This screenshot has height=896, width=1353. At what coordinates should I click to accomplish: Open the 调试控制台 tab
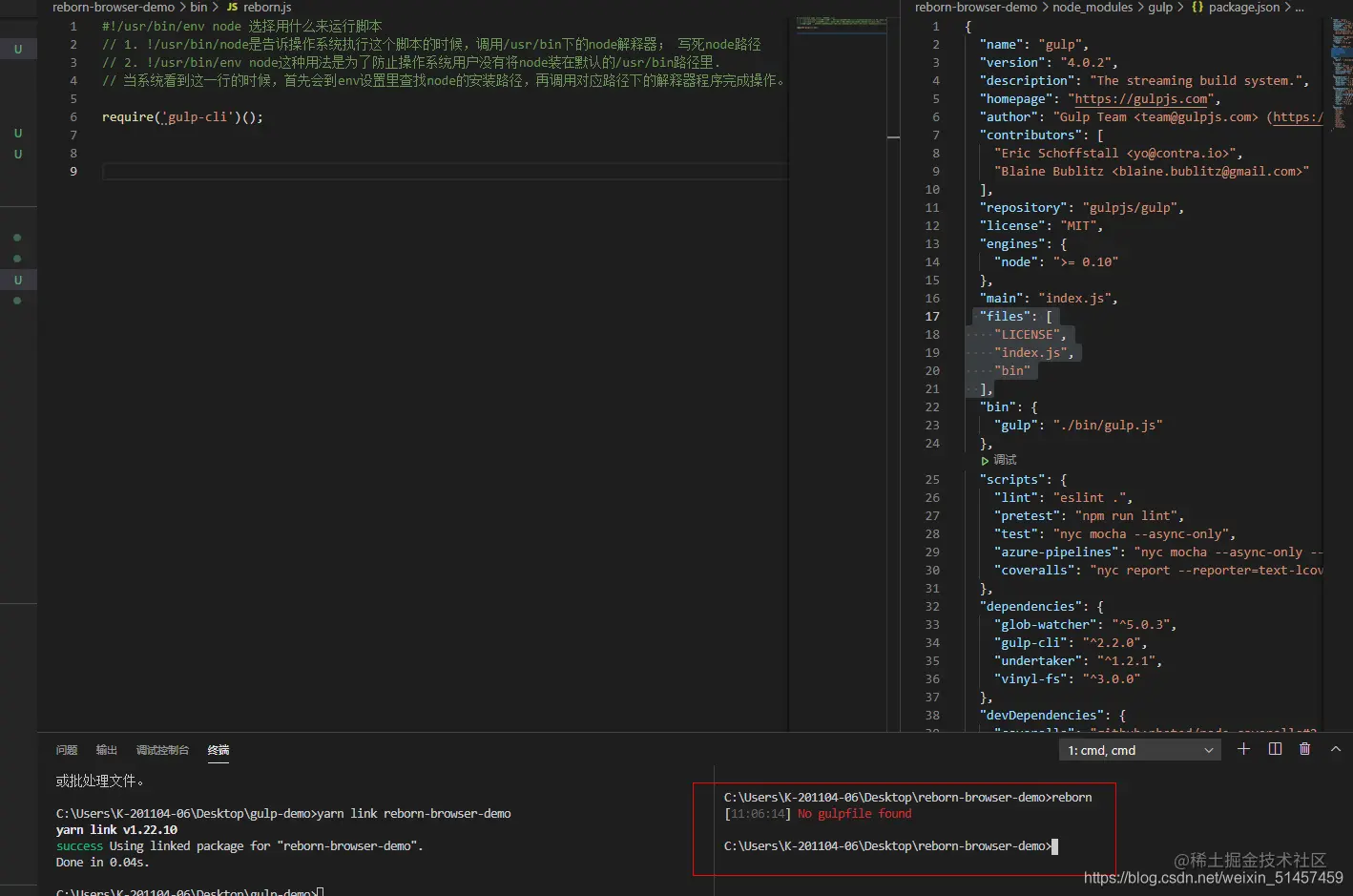tap(162, 750)
